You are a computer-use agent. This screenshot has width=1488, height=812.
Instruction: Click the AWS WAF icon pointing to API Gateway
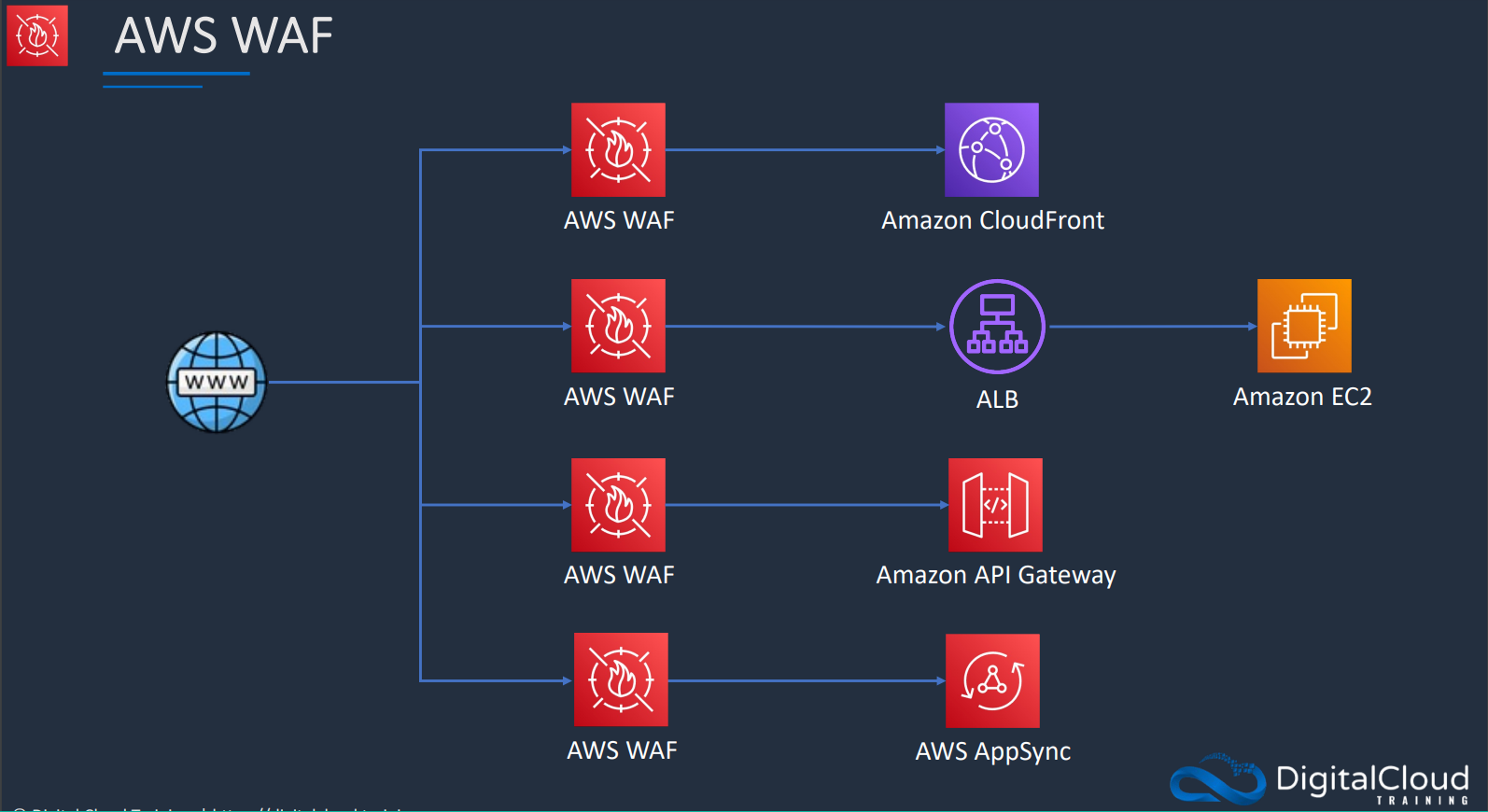tap(618, 505)
